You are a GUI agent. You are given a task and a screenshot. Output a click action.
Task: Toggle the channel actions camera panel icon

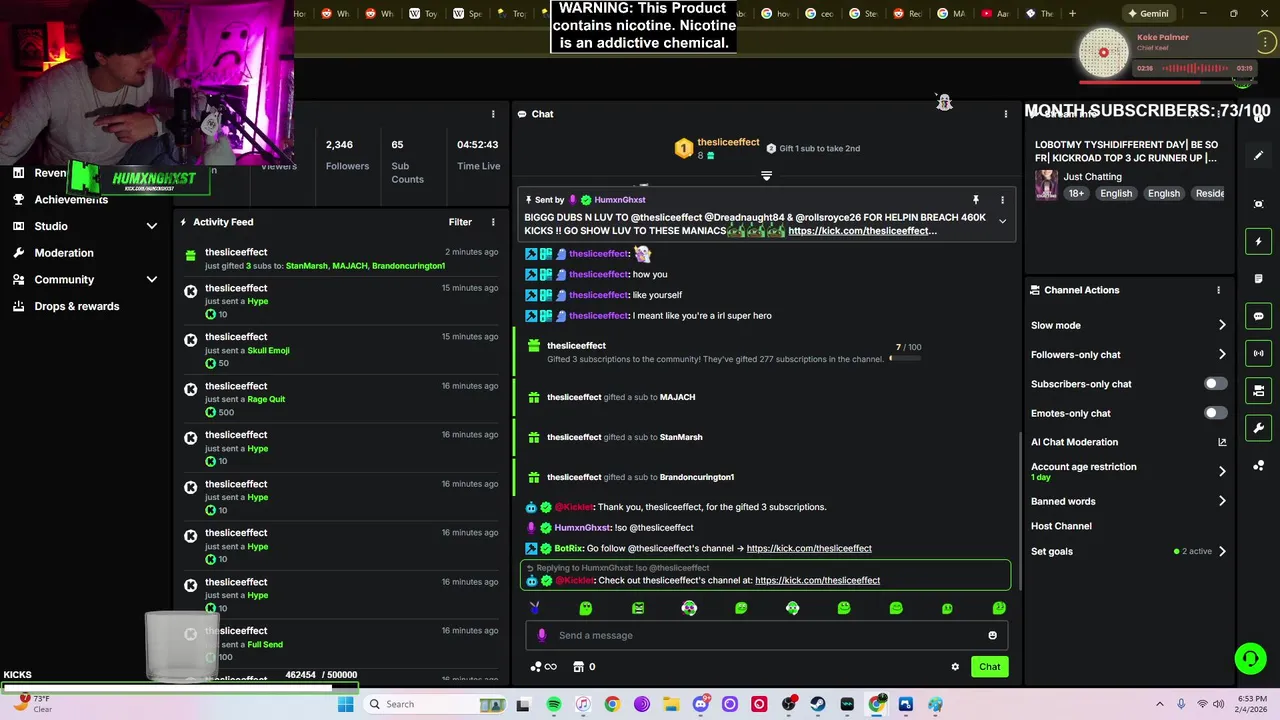coord(1258,390)
